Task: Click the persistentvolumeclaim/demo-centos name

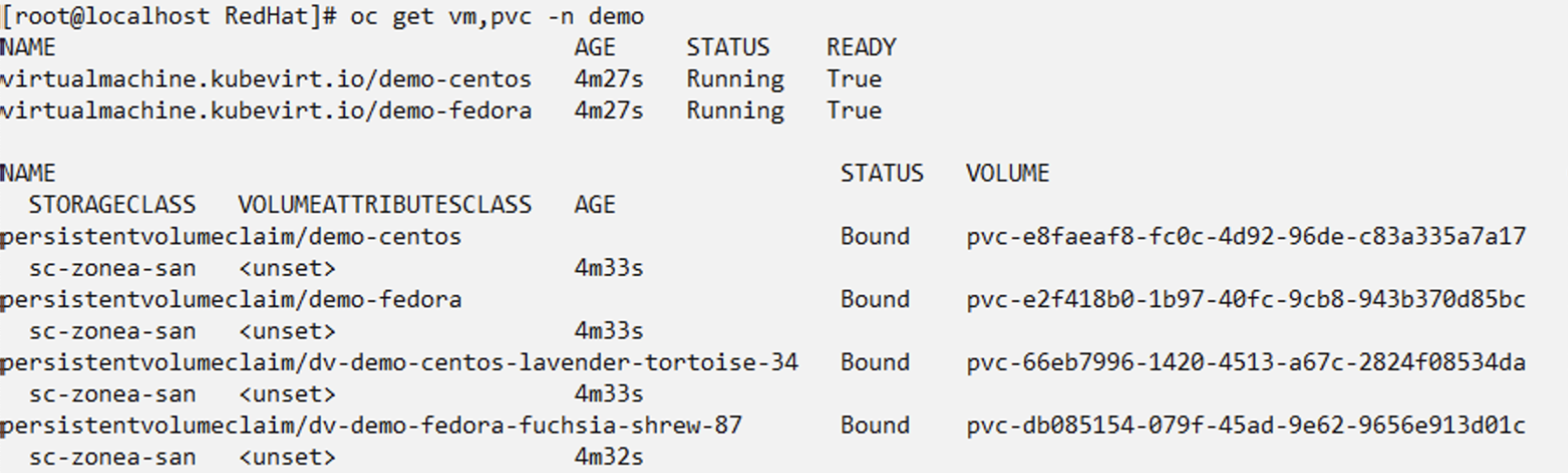Action: 230,236
